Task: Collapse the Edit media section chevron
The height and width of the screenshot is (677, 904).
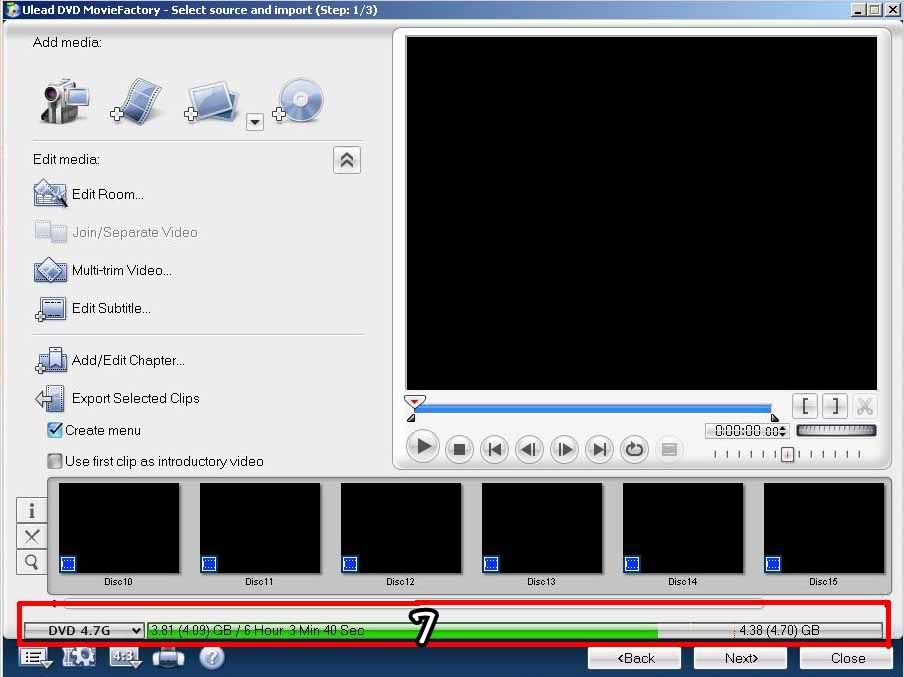Action: coord(347,160)
